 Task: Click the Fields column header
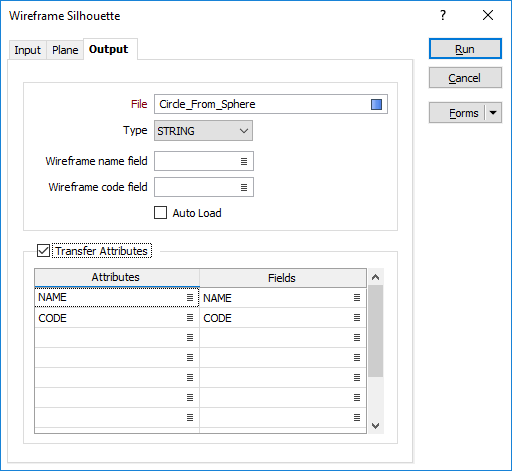tap(282, 278)
